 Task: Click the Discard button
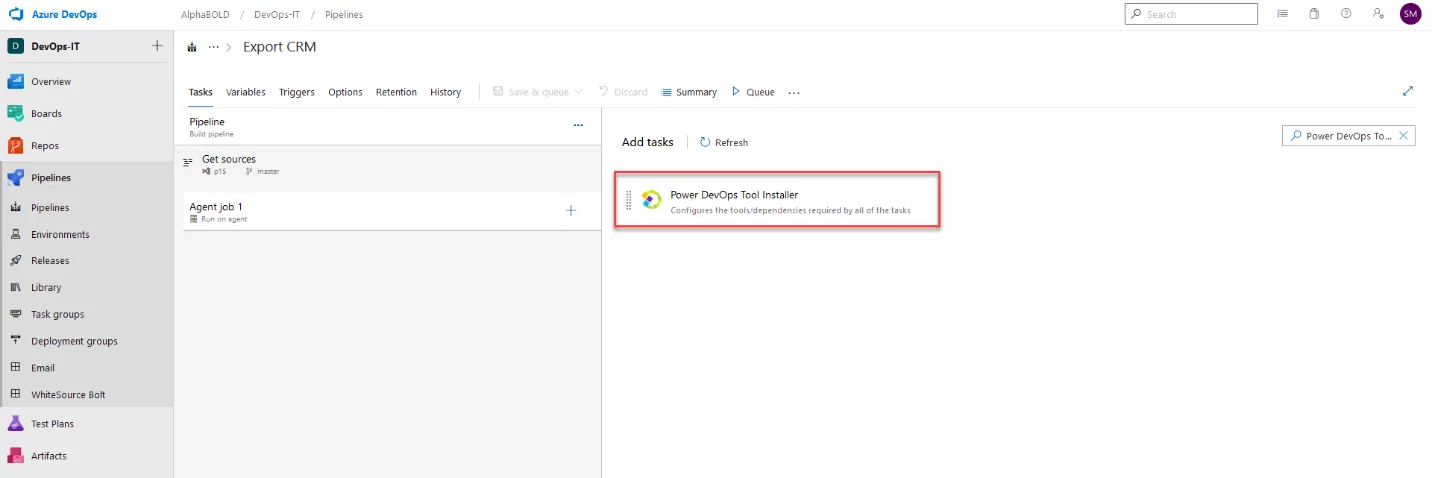pyautogui.click(x=623, y=92)
